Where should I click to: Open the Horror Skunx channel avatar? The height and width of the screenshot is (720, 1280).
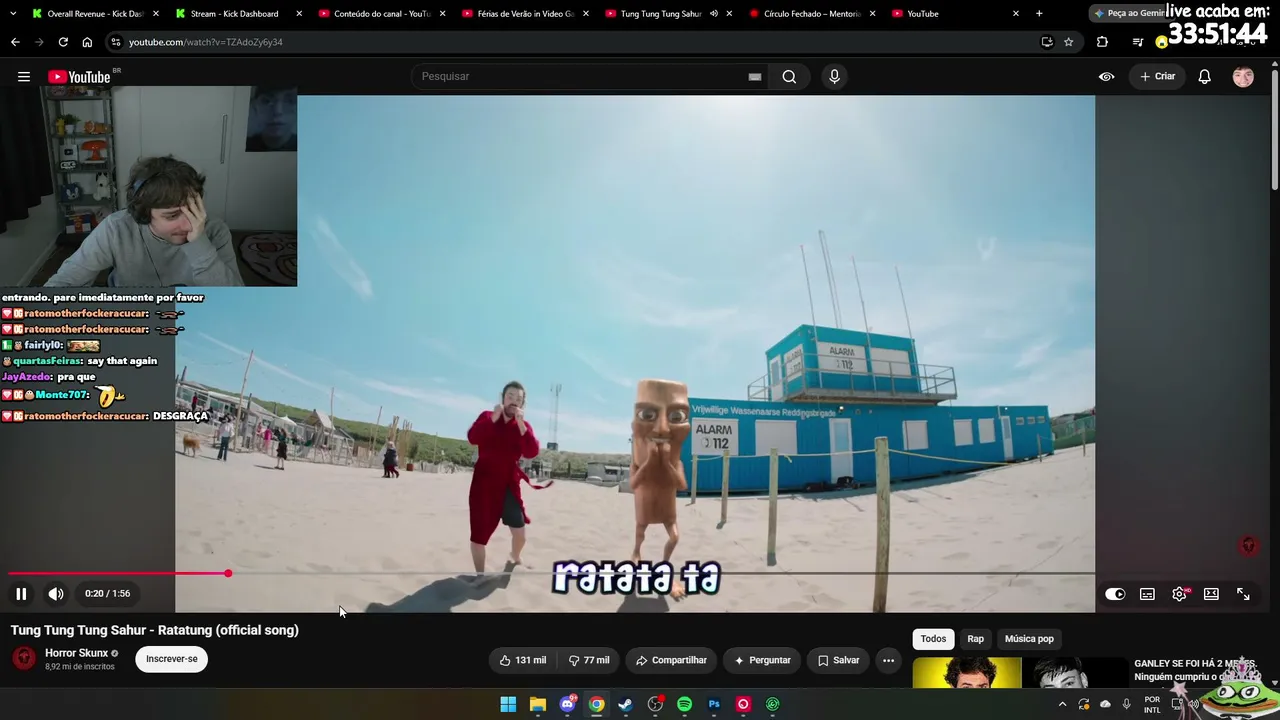click(x=24, y=658)
